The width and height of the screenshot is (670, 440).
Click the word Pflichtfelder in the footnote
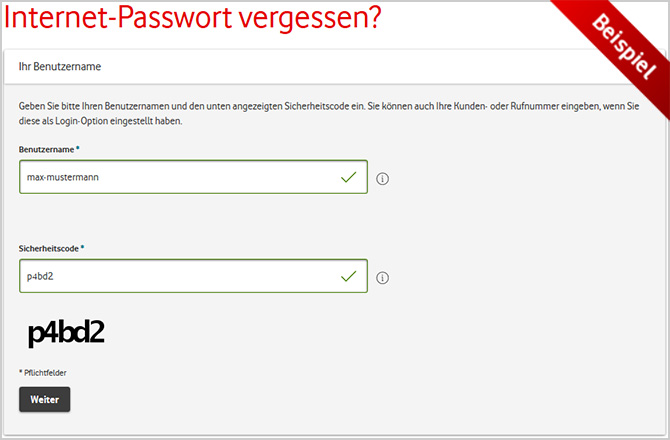pos(46,373)
